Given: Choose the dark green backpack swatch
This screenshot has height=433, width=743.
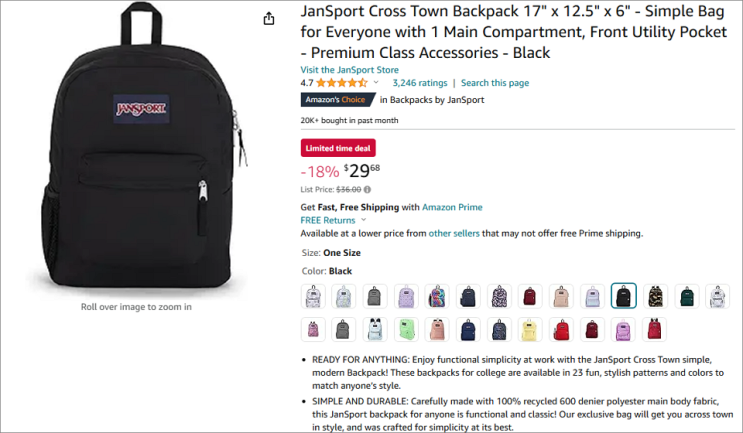Looking at the screenshot, I should point(687,296).
